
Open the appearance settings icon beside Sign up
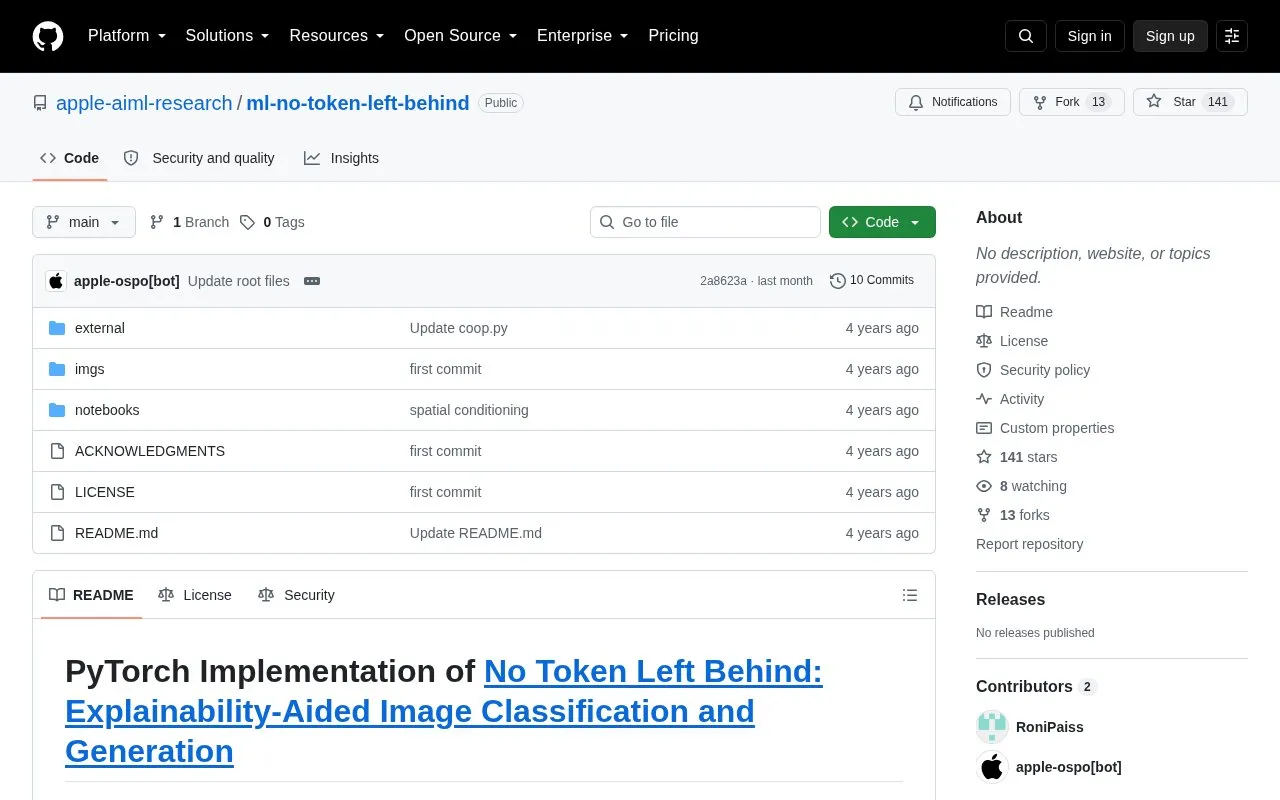(x=1232, y=36)
